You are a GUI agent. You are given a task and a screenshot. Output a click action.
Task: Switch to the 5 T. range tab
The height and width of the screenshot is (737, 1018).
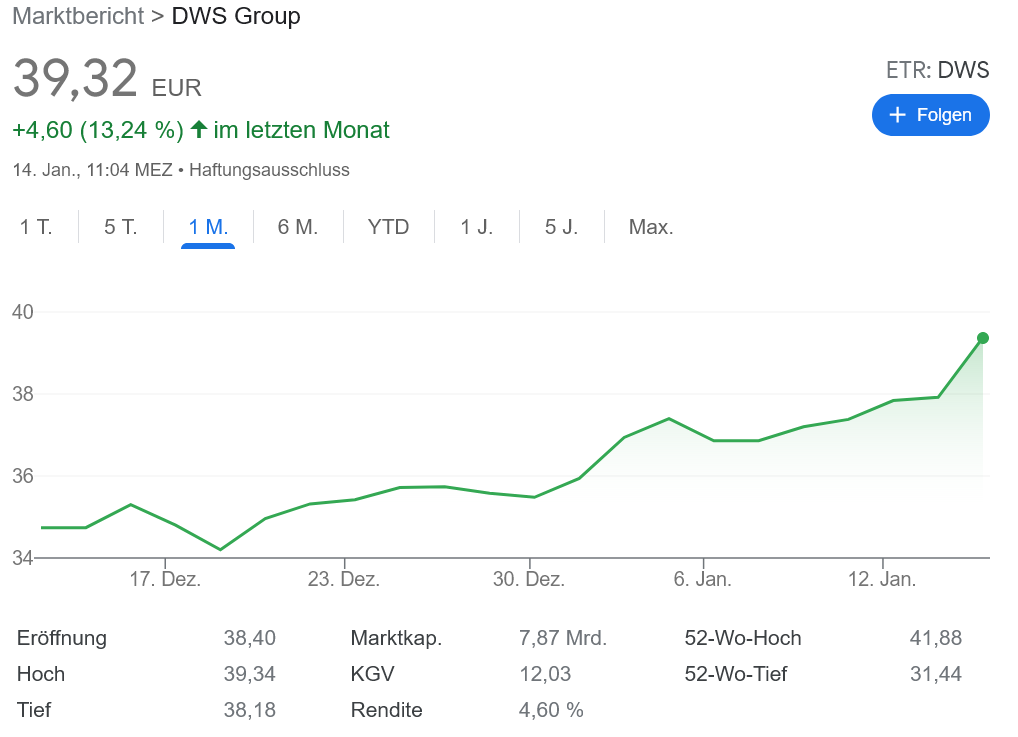click(121, 227)
